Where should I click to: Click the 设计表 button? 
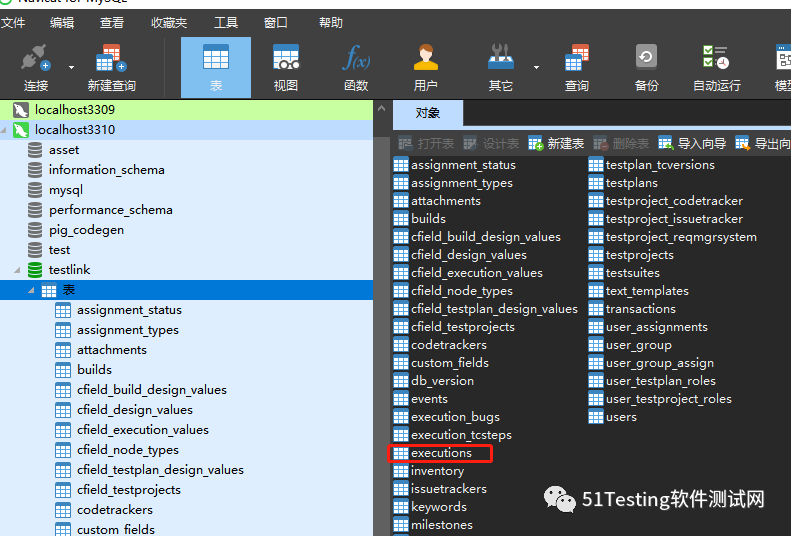pyautogui.click(x=491, y=144)
